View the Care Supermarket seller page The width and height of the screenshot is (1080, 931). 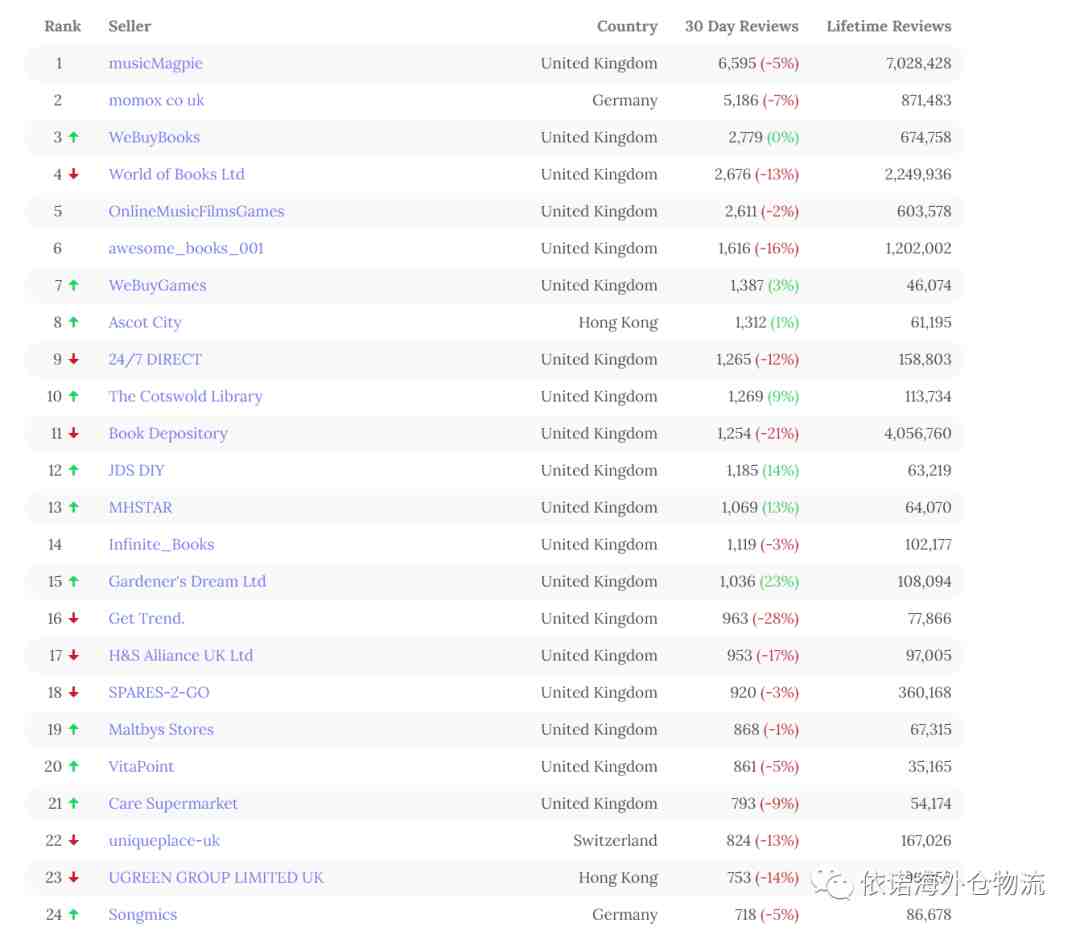173,804
